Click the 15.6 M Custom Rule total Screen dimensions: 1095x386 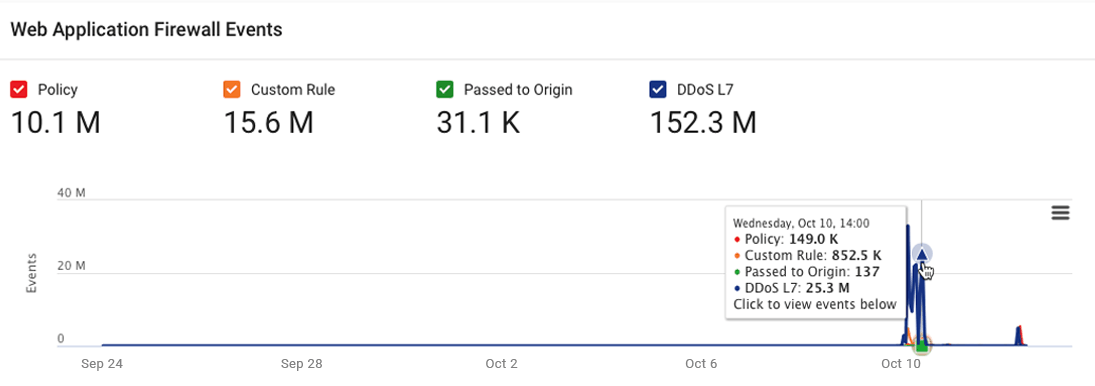coord(268,123)
